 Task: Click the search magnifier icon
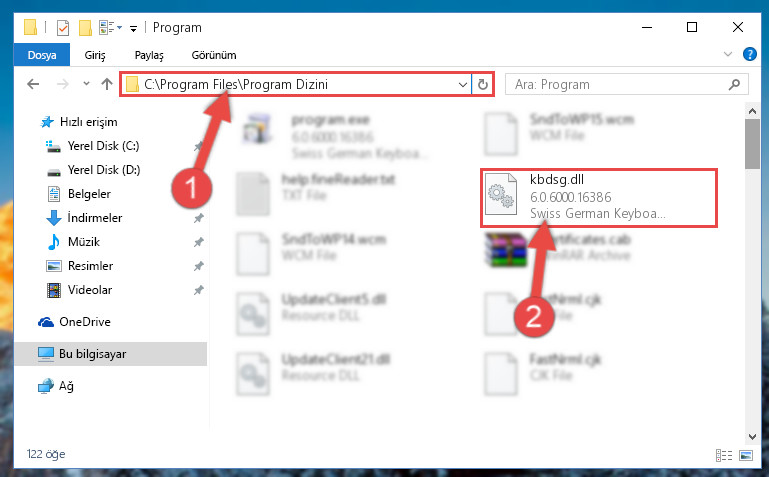[x=734, y=84]
